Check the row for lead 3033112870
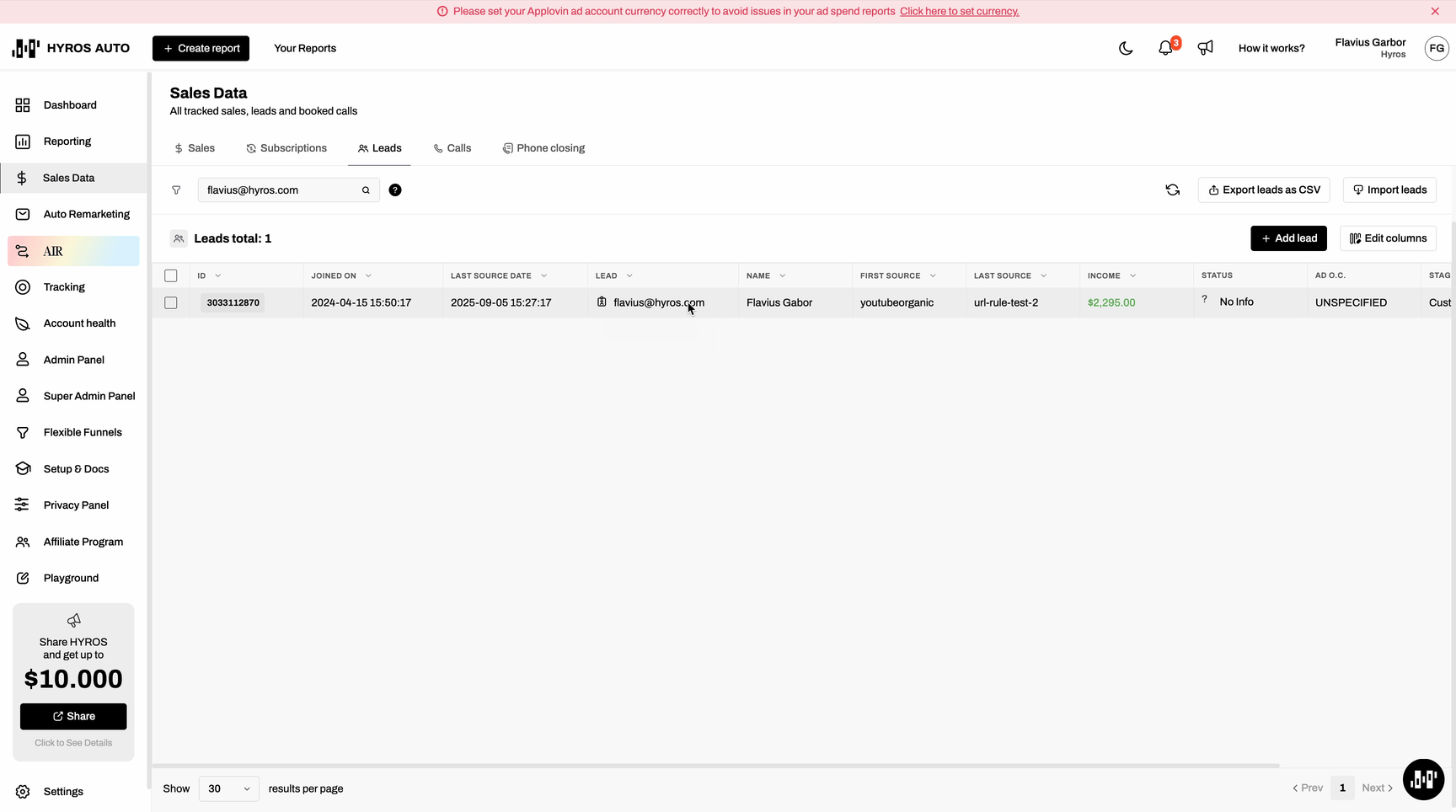 pyautogui.click(x=171, y=302)
